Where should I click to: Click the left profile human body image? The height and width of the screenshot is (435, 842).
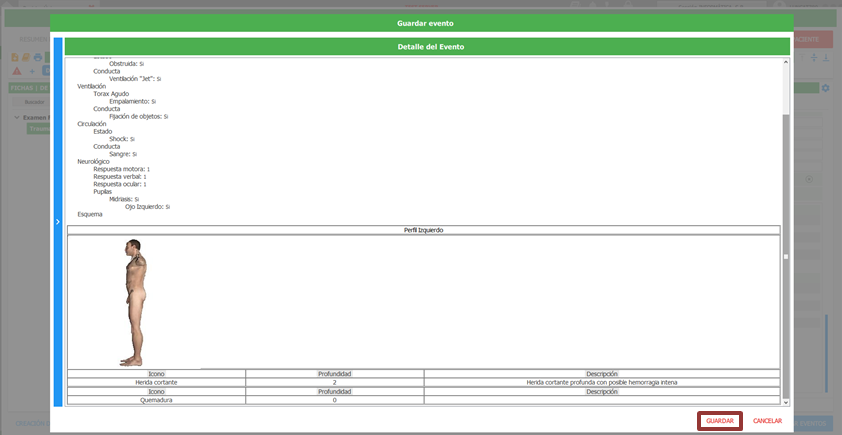tap(135, 302)
